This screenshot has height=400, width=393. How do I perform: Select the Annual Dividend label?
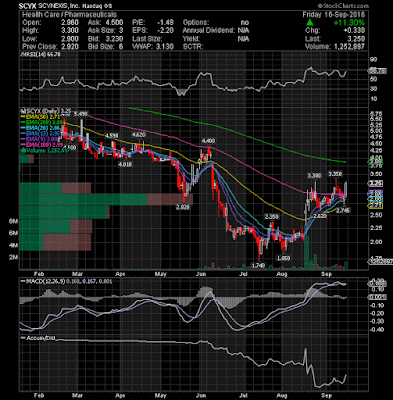coord(209,31)
